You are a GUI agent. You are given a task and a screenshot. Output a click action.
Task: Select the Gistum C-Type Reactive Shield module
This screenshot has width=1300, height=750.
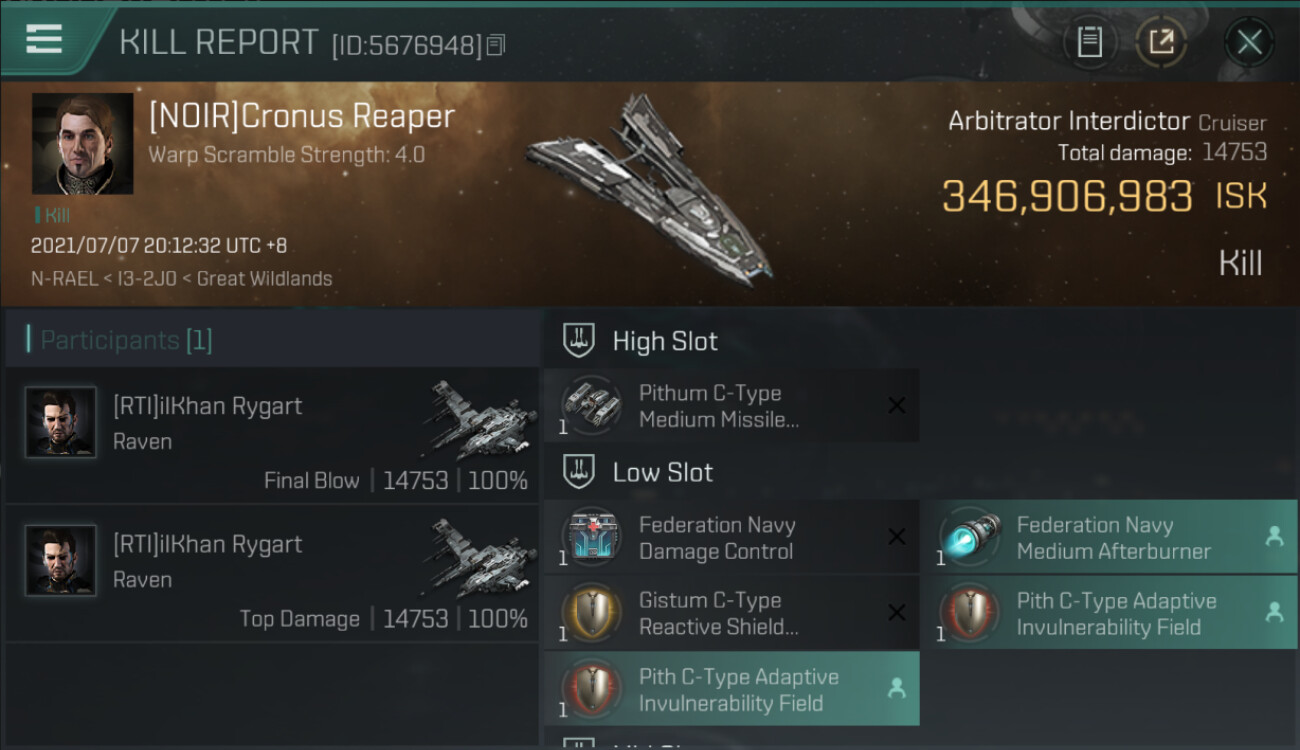[x=731, y=613]
